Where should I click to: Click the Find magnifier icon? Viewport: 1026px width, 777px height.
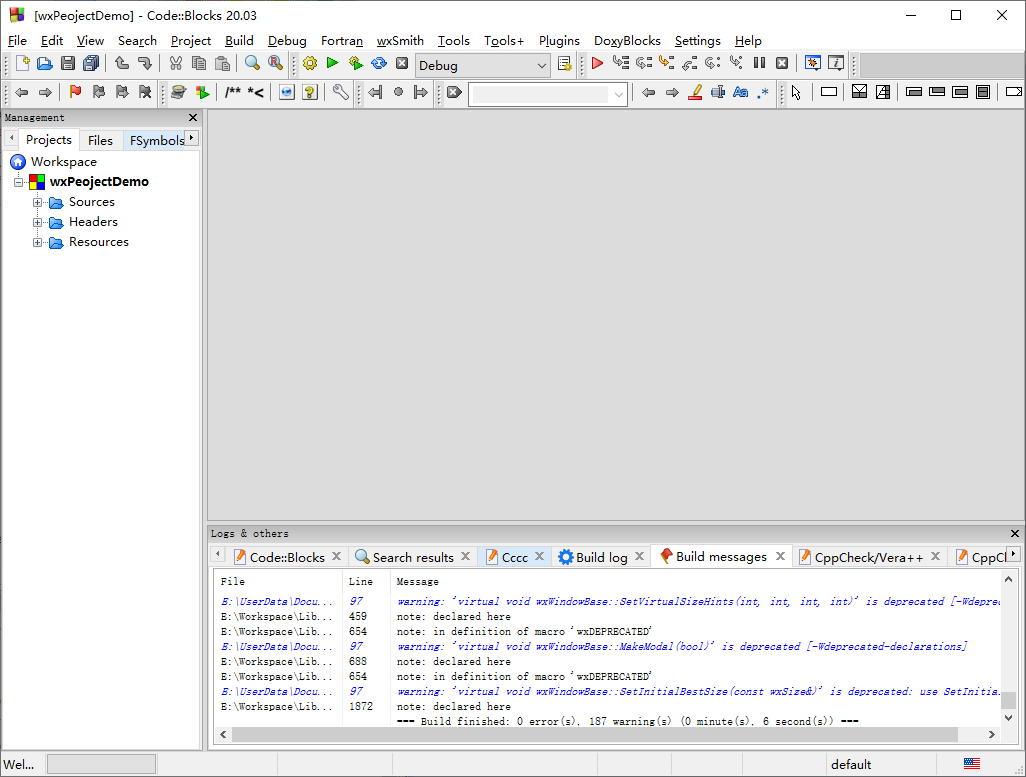click(252, 63)
